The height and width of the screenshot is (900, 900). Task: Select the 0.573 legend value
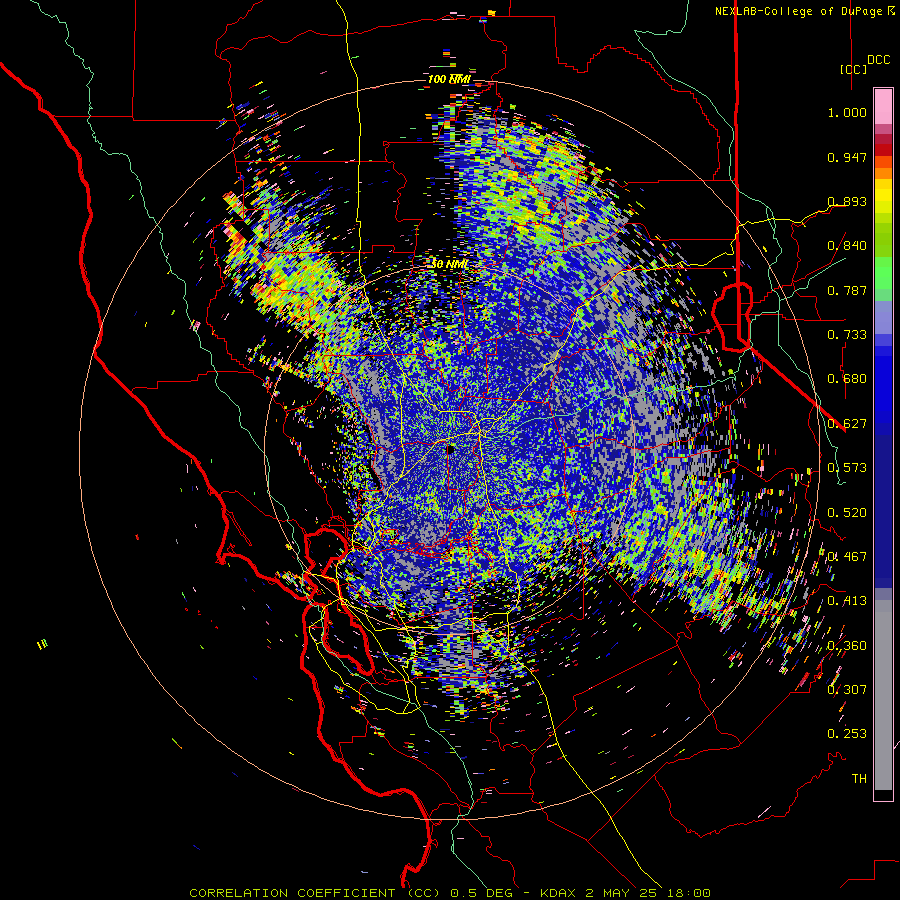(847, 468)
